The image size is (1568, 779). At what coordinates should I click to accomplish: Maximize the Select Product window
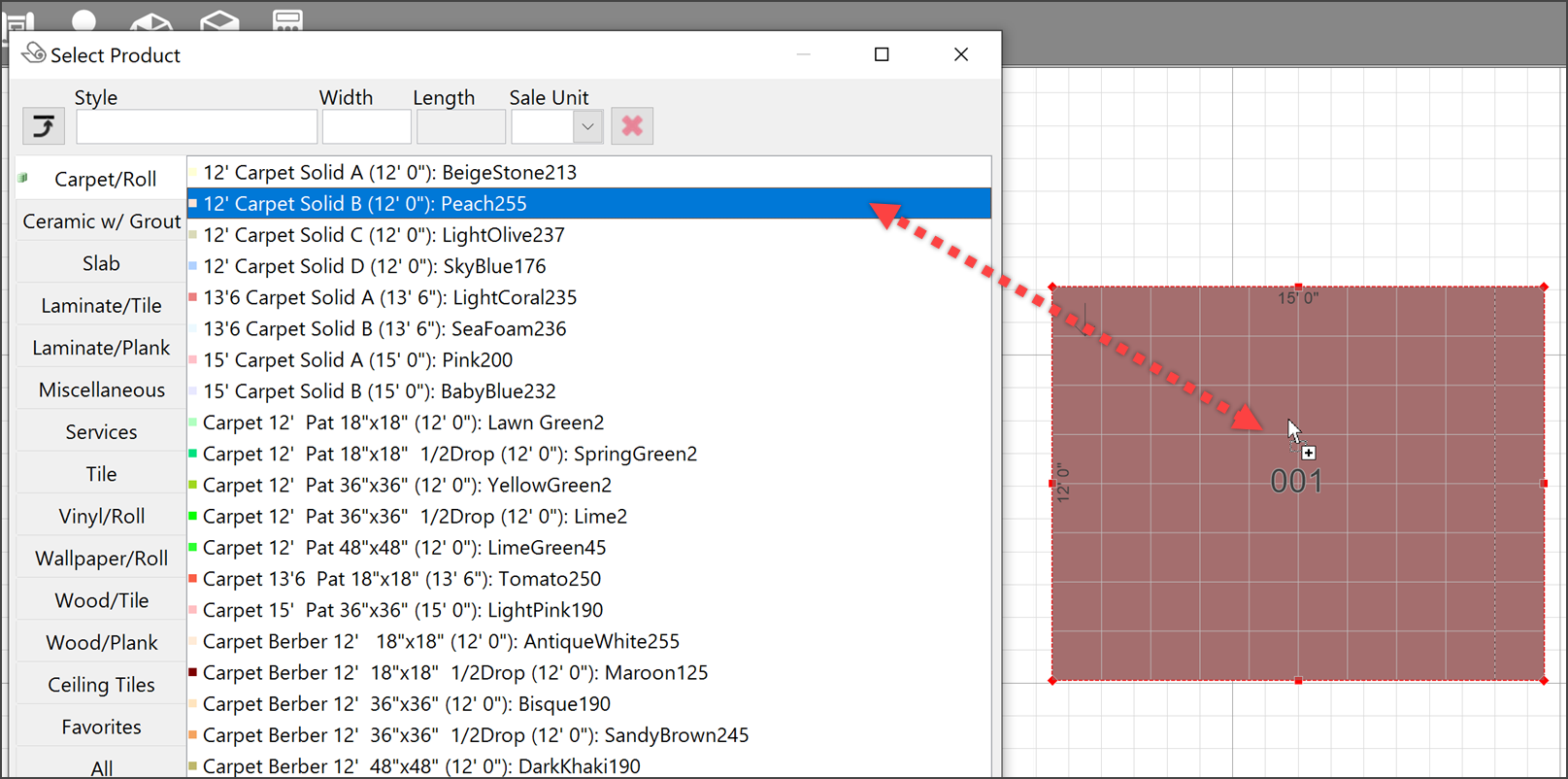click(x=882, y=54)
